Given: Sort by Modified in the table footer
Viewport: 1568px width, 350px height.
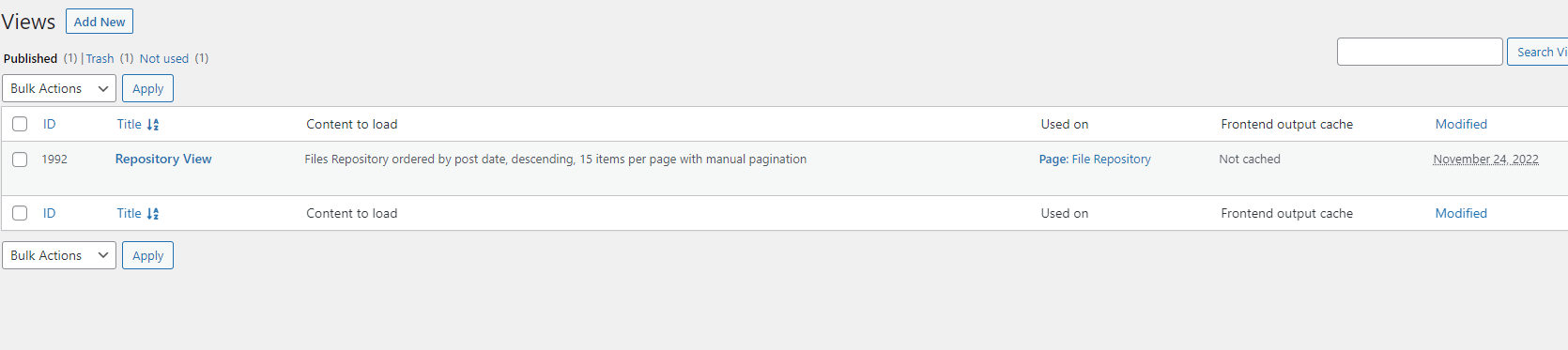Looking at the screenshot, I should point(1461,213).
